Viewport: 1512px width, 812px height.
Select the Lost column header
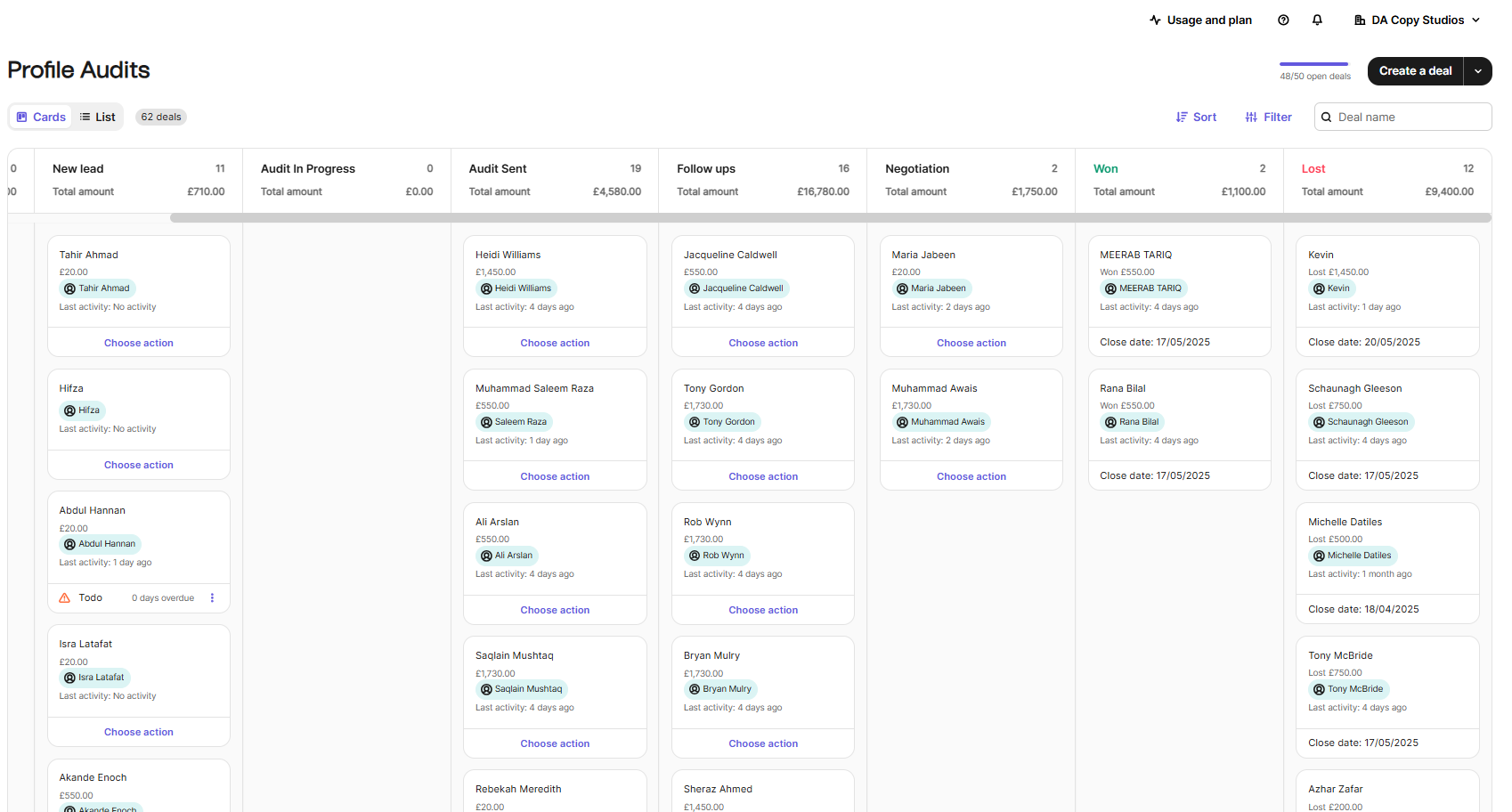[x=1313, y=169]
